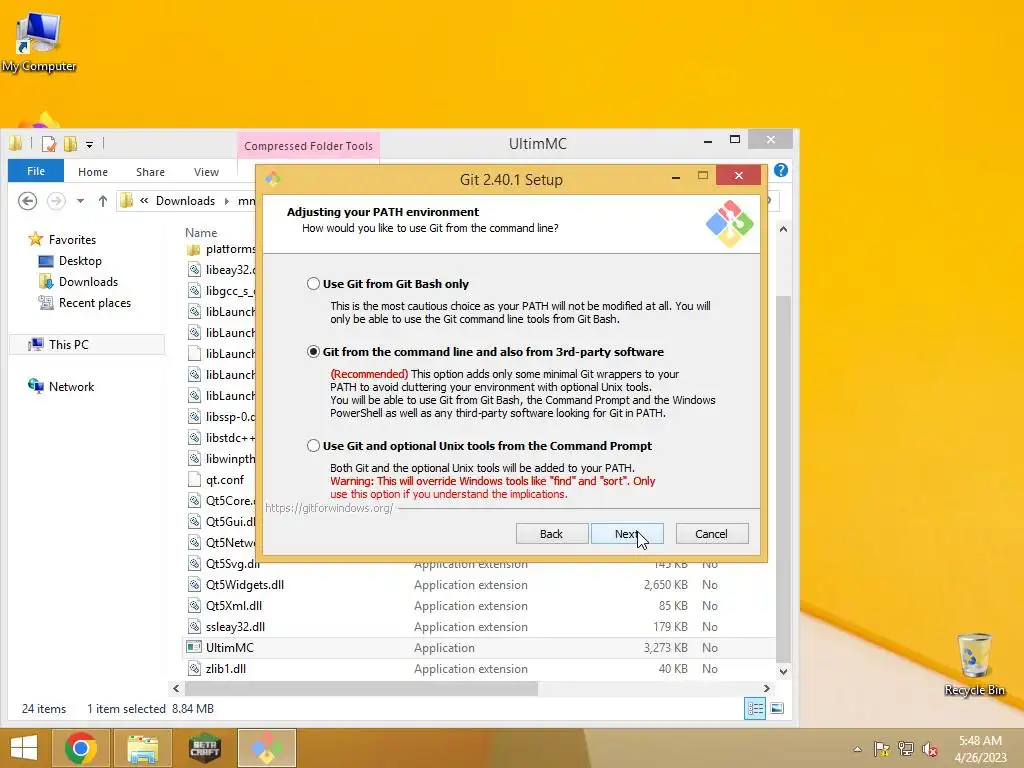Go up one folder level
This screenshot has width=1024, height=768.
tap(103, 200)
